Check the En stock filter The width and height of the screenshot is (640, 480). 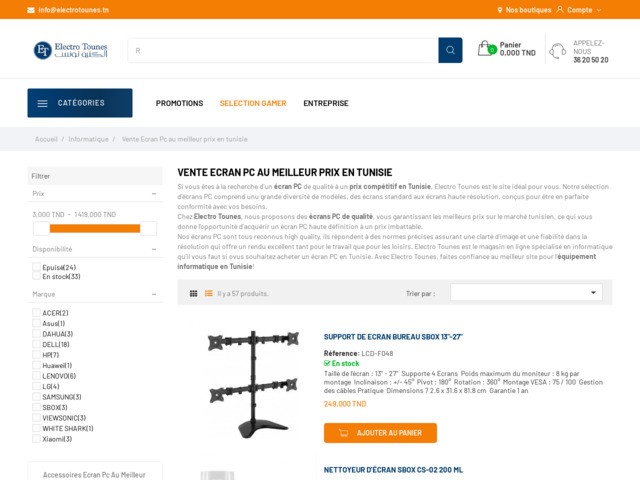tap(37, 276)
